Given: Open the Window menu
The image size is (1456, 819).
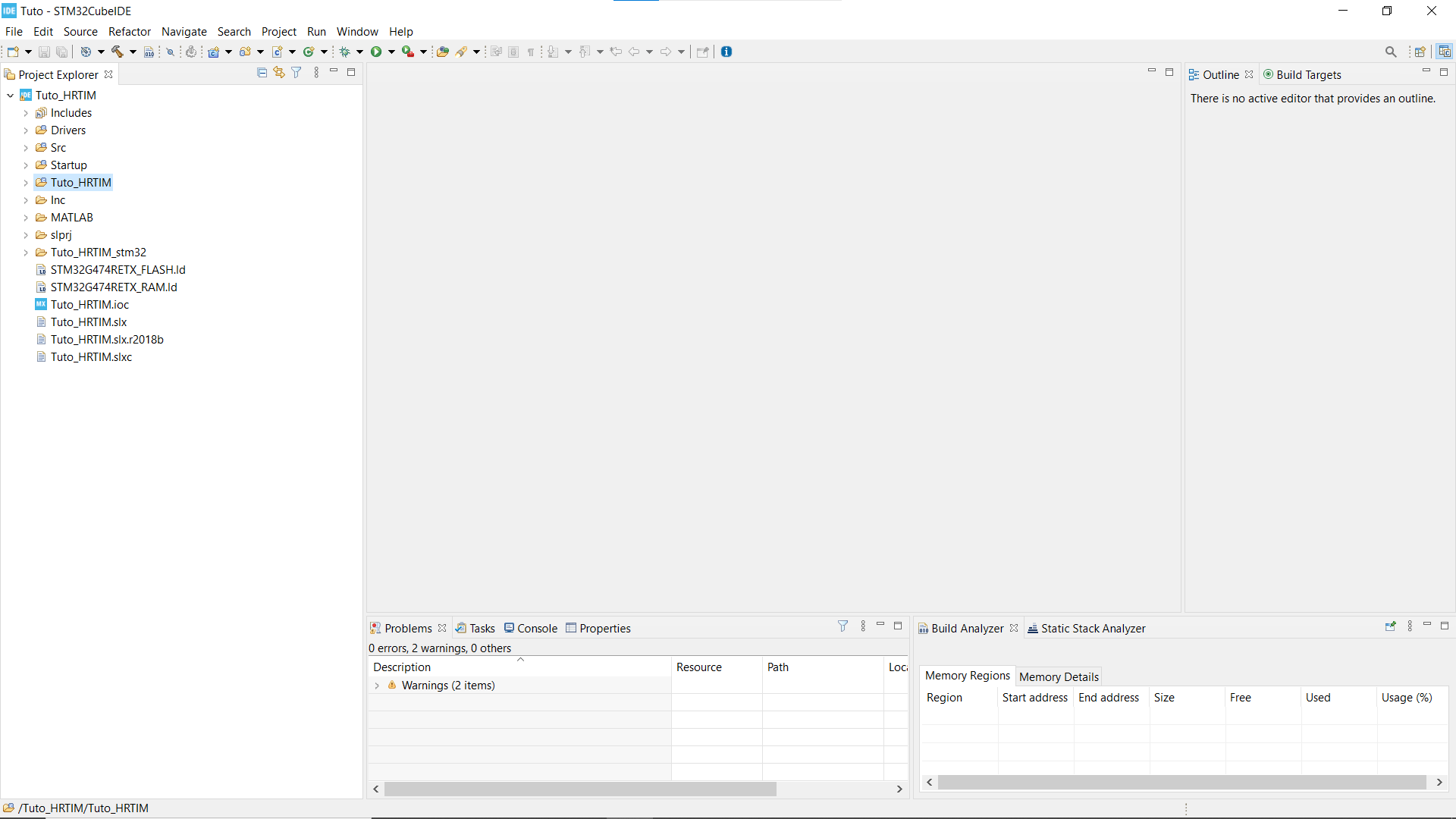Looking at the screenshot, I should coord(357,31).
